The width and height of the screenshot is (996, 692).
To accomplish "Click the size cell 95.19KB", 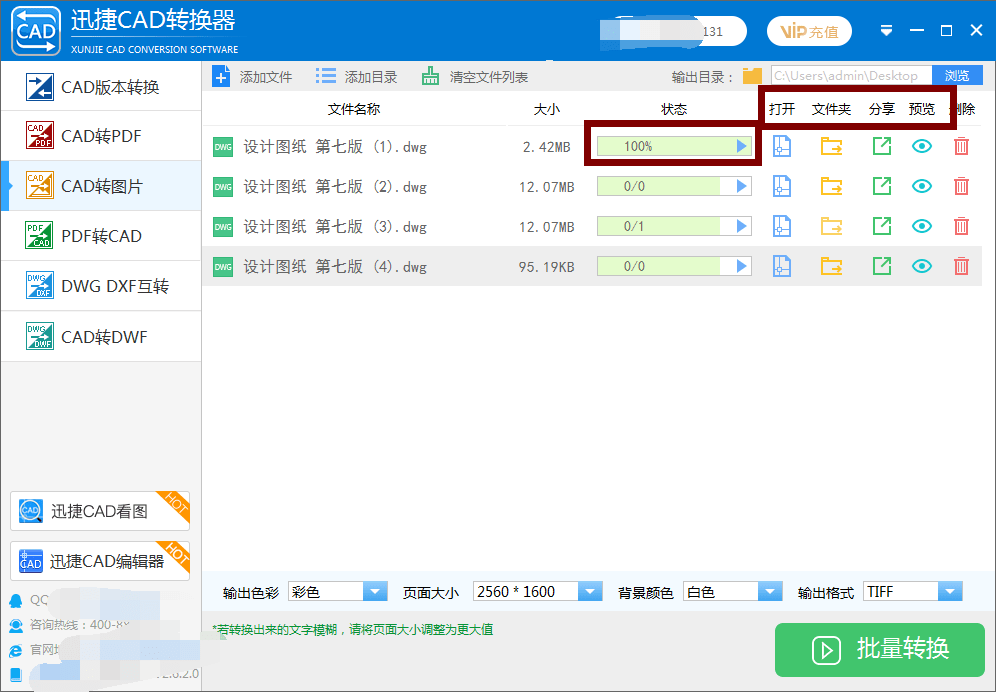I will click(546, 267).
